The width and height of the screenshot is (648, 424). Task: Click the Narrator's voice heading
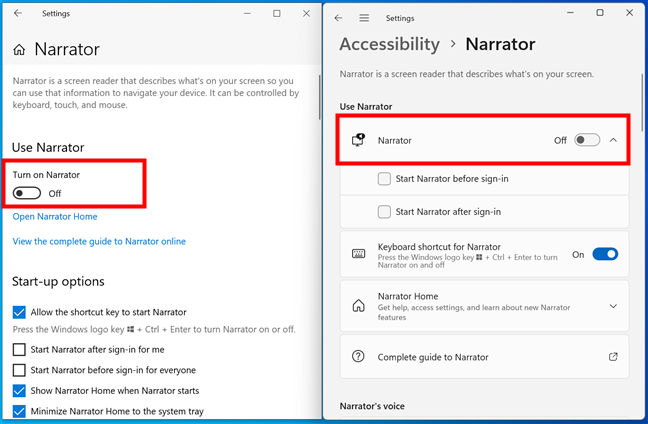[x=372, y=406]
